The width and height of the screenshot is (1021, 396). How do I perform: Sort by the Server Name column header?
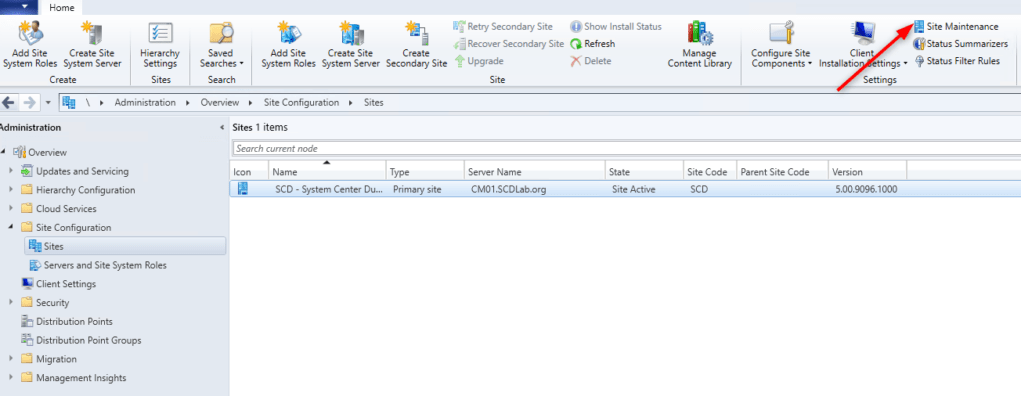pyautogui.click(x=534, y=172)
